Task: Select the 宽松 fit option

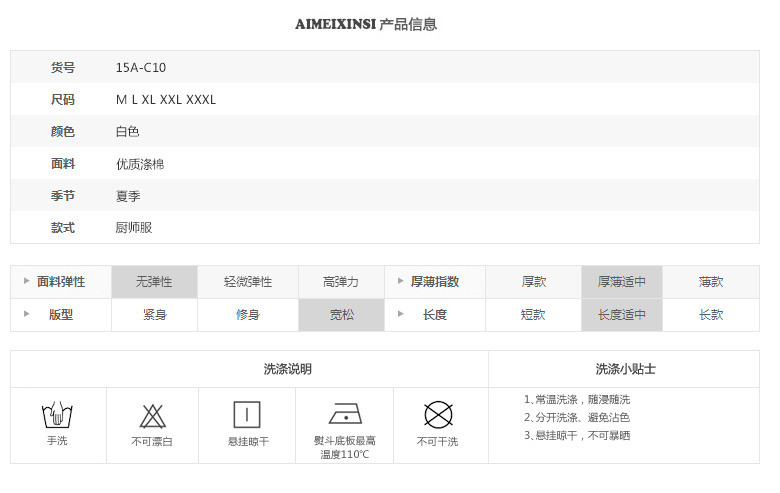Action: pos(341,315)
